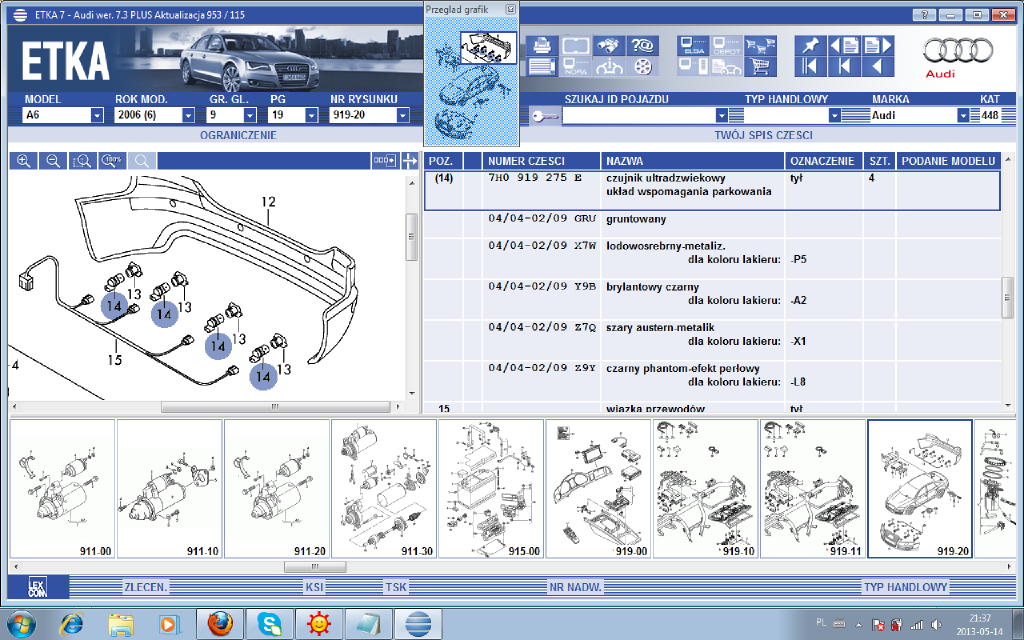Expand the TYP HANDLOWY dropdown
The image size is (1024, 640).
point(835,116)
